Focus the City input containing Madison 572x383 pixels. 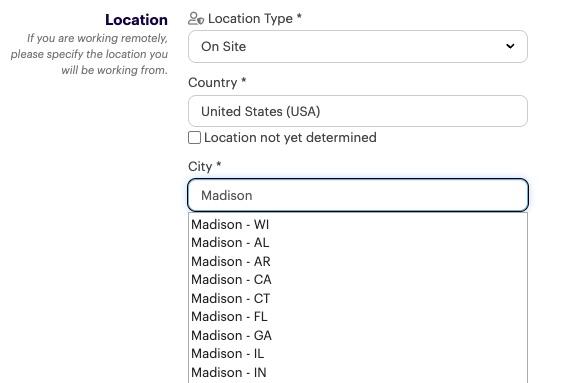click(358, 195)
